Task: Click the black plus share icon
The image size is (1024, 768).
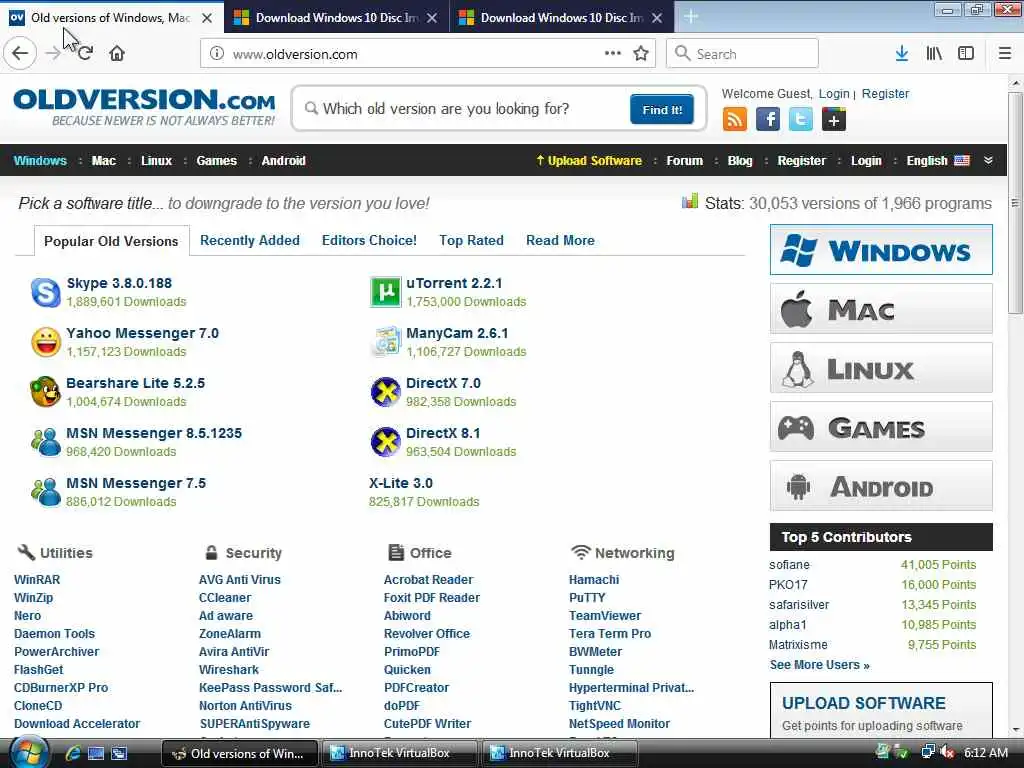Action: [833, 120]
